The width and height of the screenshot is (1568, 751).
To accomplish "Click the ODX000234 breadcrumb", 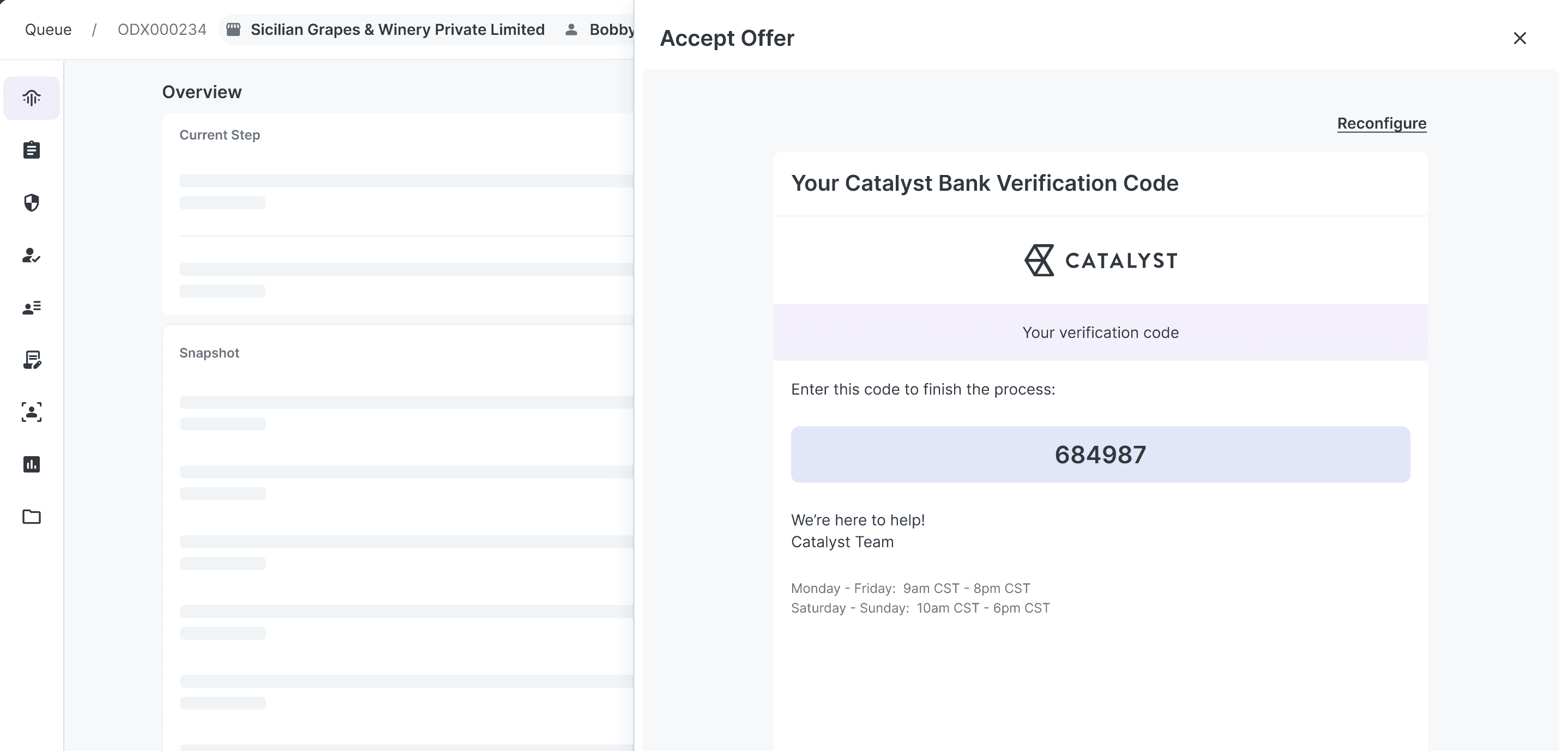I will pos(162,29).
